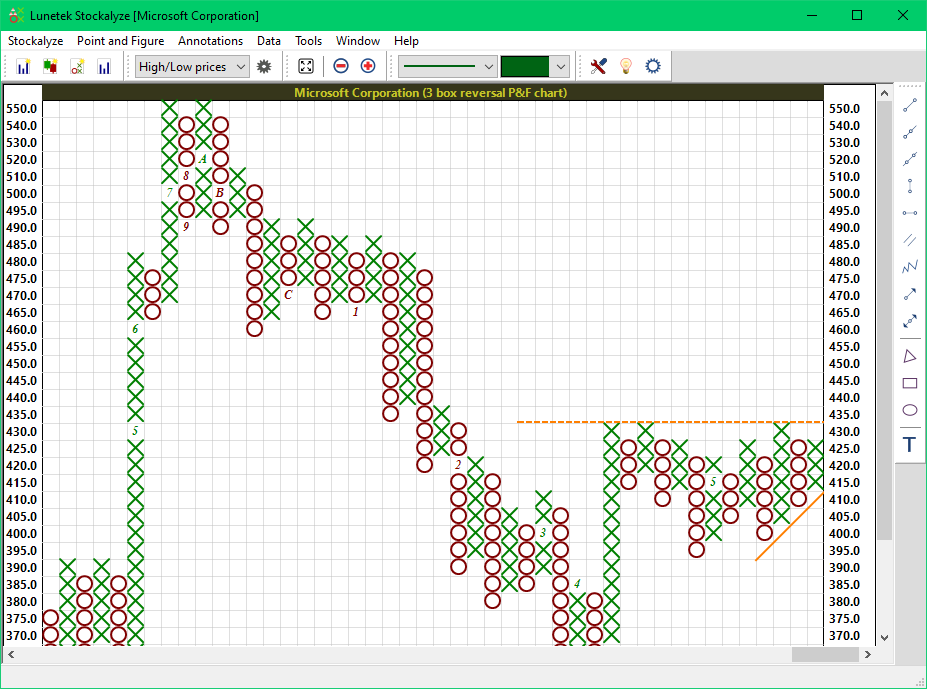Screen dimensions: 927x689
Task: Click the dark green color swatch
Action: tap(525, 67)
